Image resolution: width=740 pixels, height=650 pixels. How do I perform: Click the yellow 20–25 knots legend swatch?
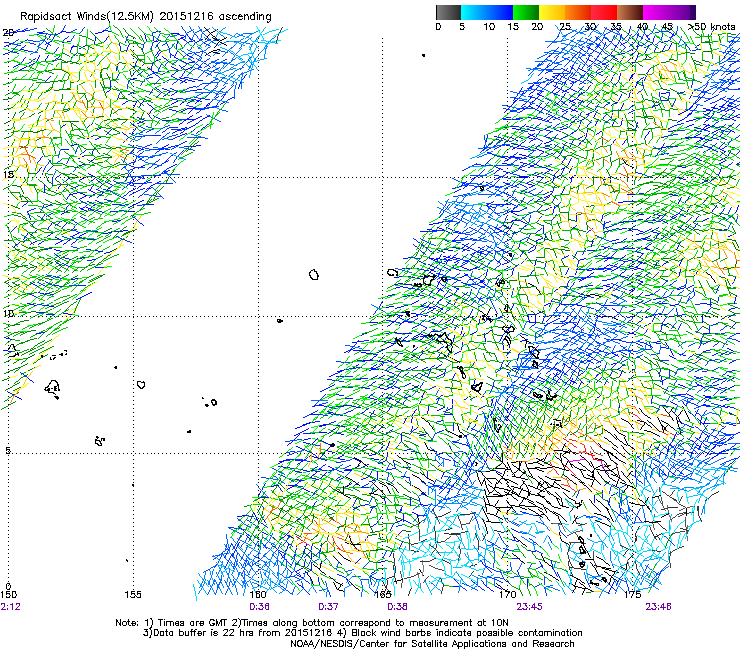click(552, 12)
